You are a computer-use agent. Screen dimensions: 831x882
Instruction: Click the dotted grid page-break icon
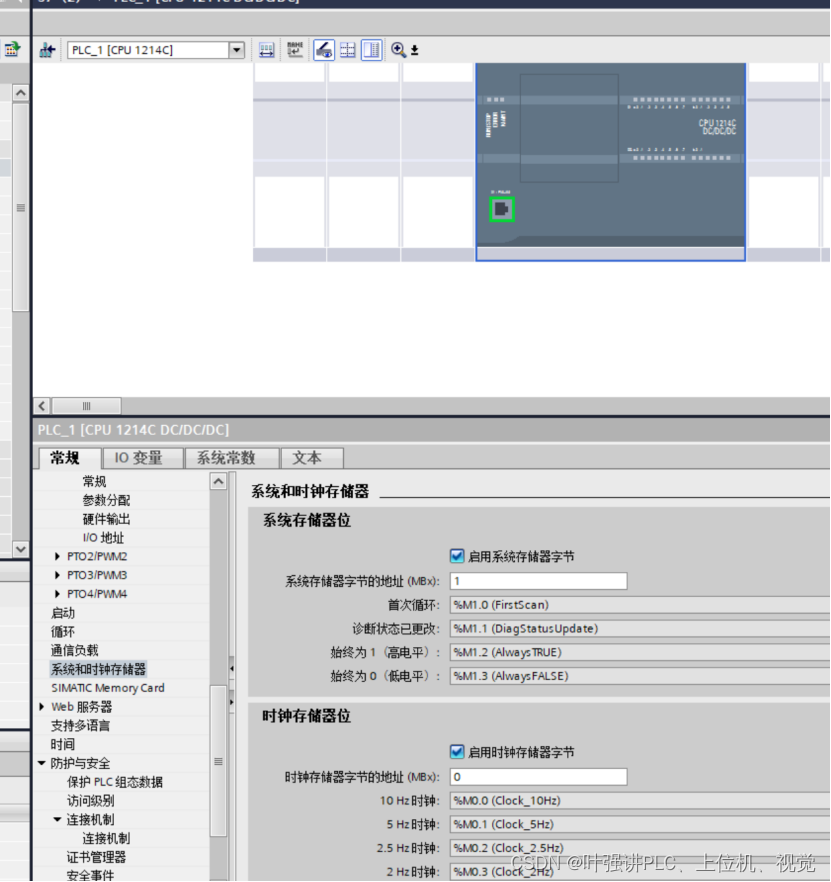pyautogui.click(x=348, y=50)
